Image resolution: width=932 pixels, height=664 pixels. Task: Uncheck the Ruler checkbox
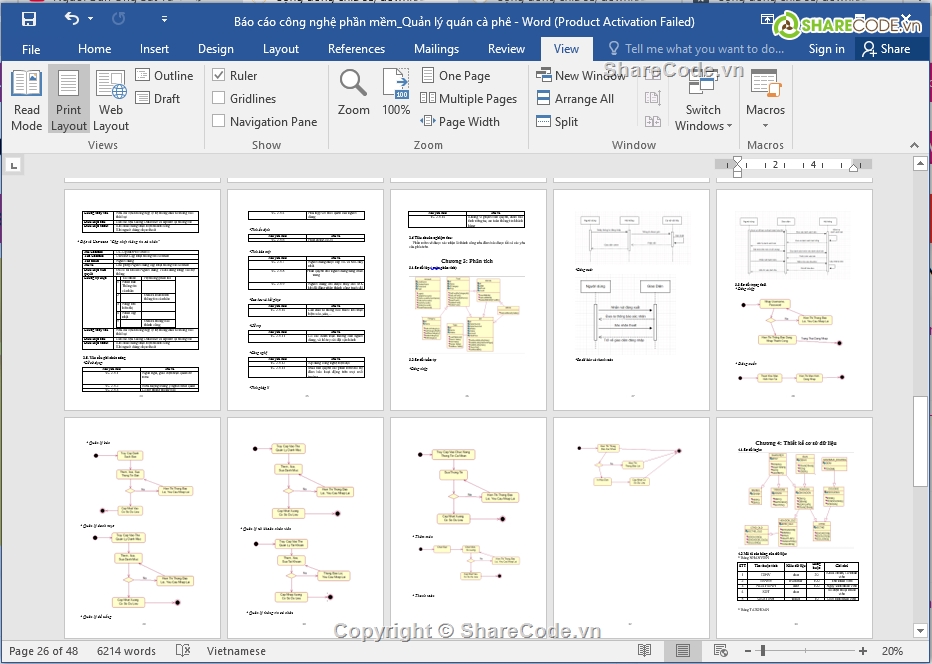(219, 75)
